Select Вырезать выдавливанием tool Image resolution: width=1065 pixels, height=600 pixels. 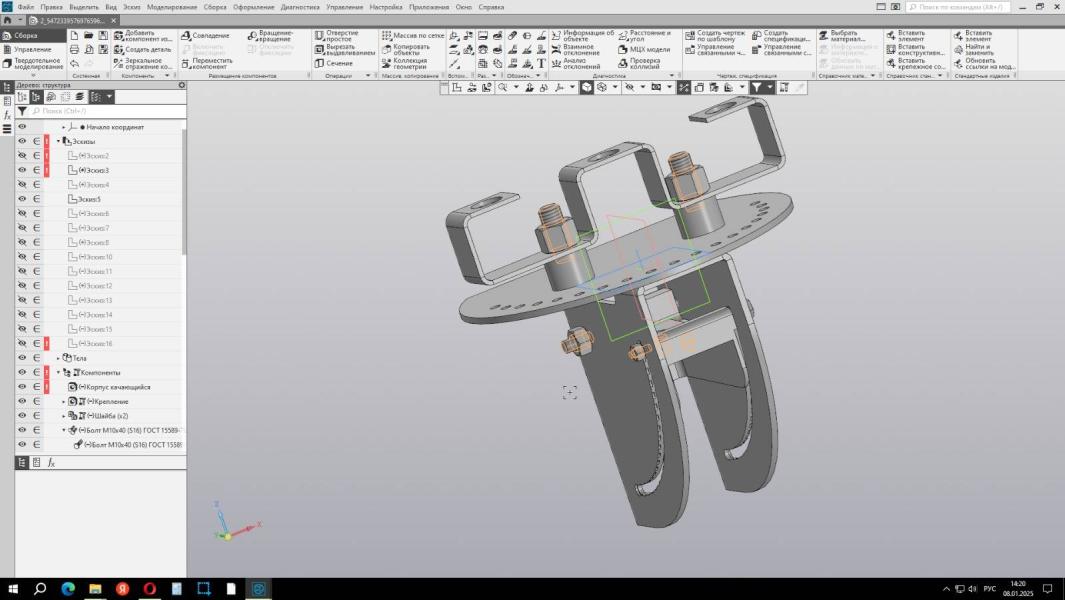(x=345, y=50)
